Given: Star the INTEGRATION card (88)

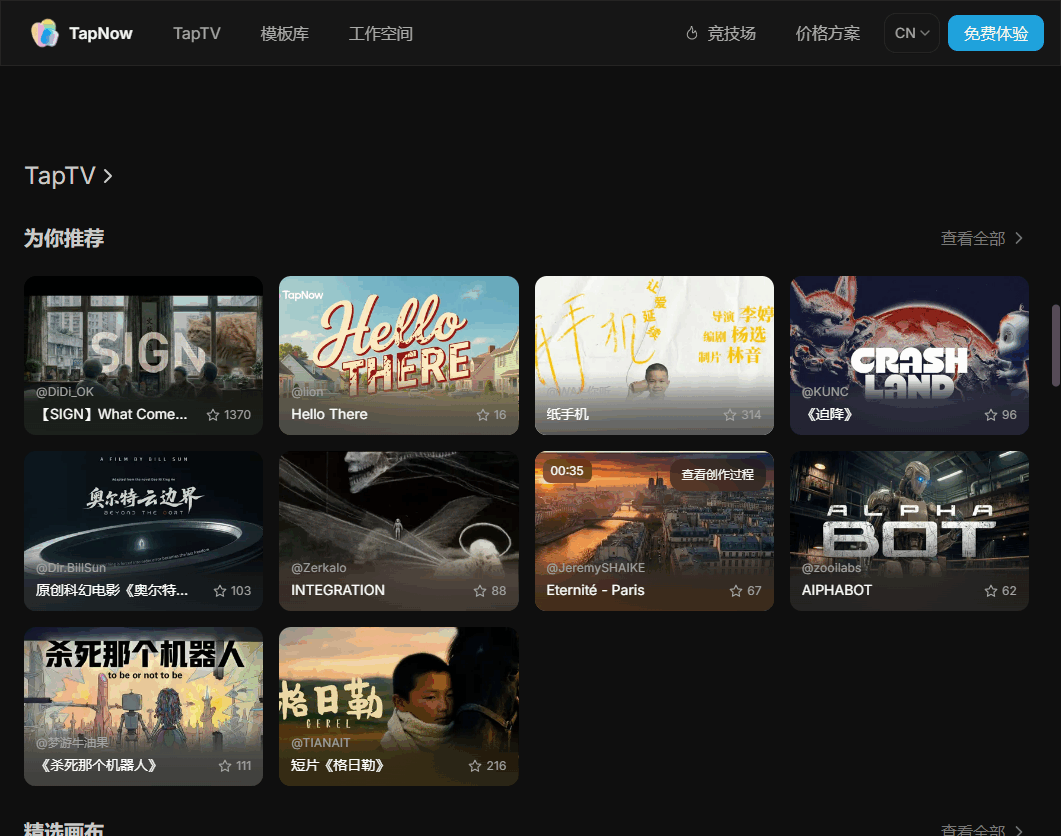Looking at the screenshot, I should click(480, 590).
